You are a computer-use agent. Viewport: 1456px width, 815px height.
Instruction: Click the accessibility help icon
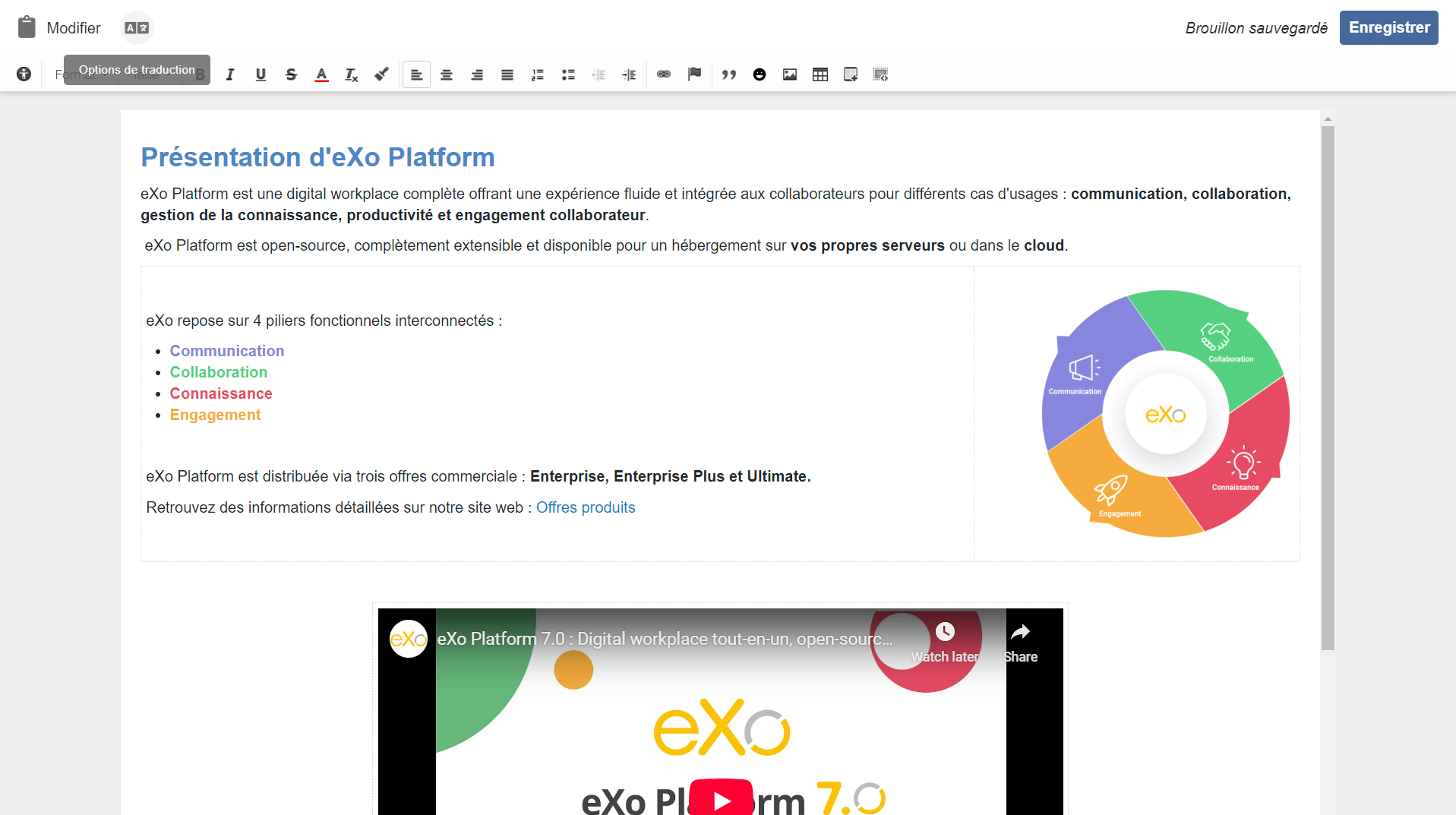click(x=24, y=74)
